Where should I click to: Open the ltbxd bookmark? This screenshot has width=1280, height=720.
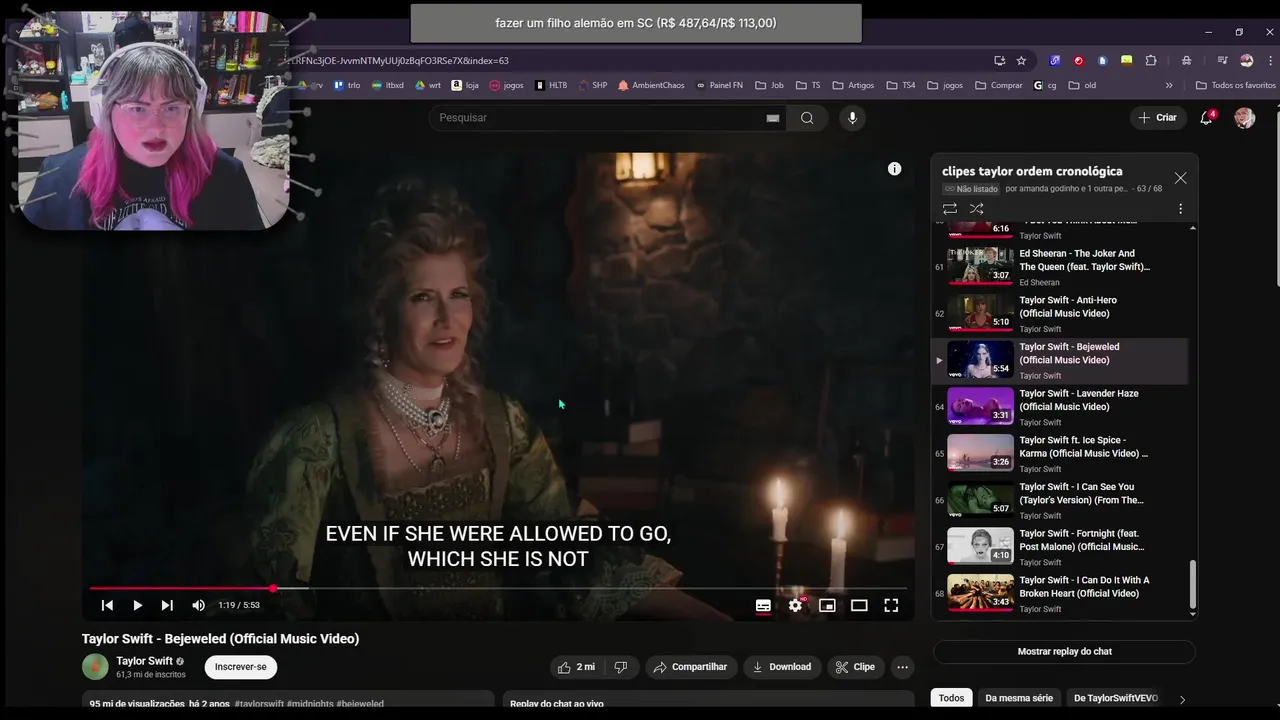point(387,86)
